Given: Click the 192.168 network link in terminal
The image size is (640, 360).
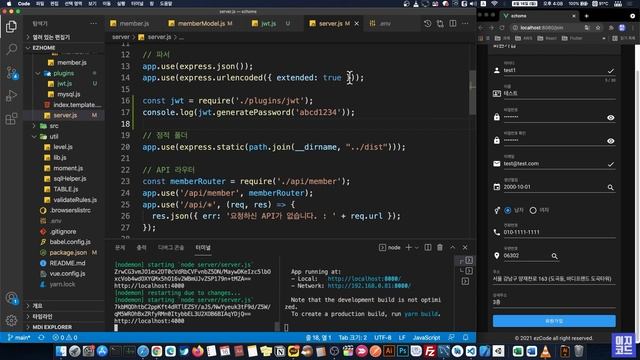Looking at the screenshot, I should pos(369,286).
